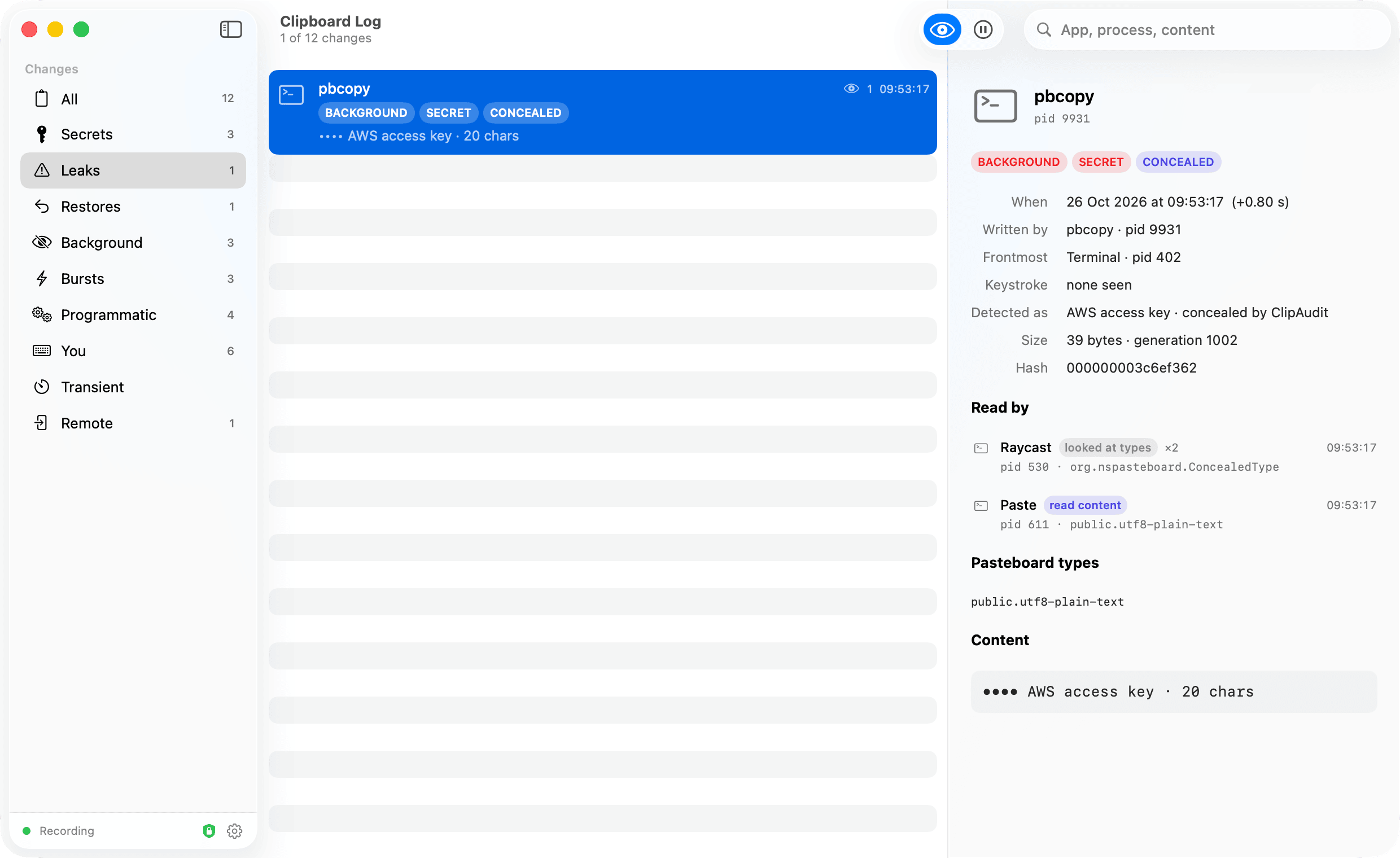
Task: Click the concealed content box in details
Action: (1174, 691)
